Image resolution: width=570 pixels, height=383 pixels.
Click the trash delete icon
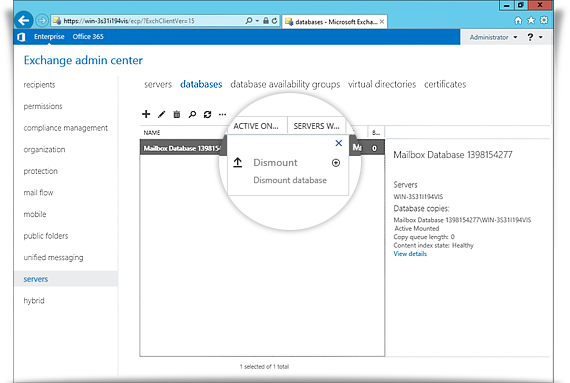[x=177, y=114]
